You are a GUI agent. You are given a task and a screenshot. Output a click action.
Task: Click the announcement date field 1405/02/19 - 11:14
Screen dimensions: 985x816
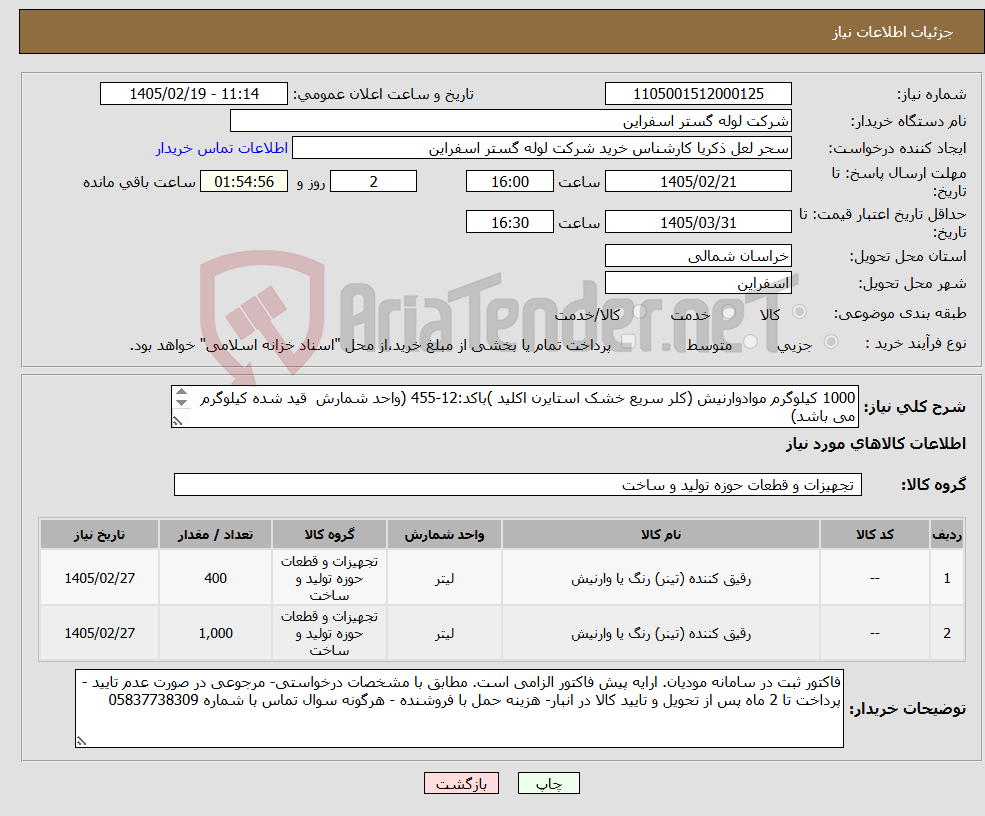(x=193, y=94)
